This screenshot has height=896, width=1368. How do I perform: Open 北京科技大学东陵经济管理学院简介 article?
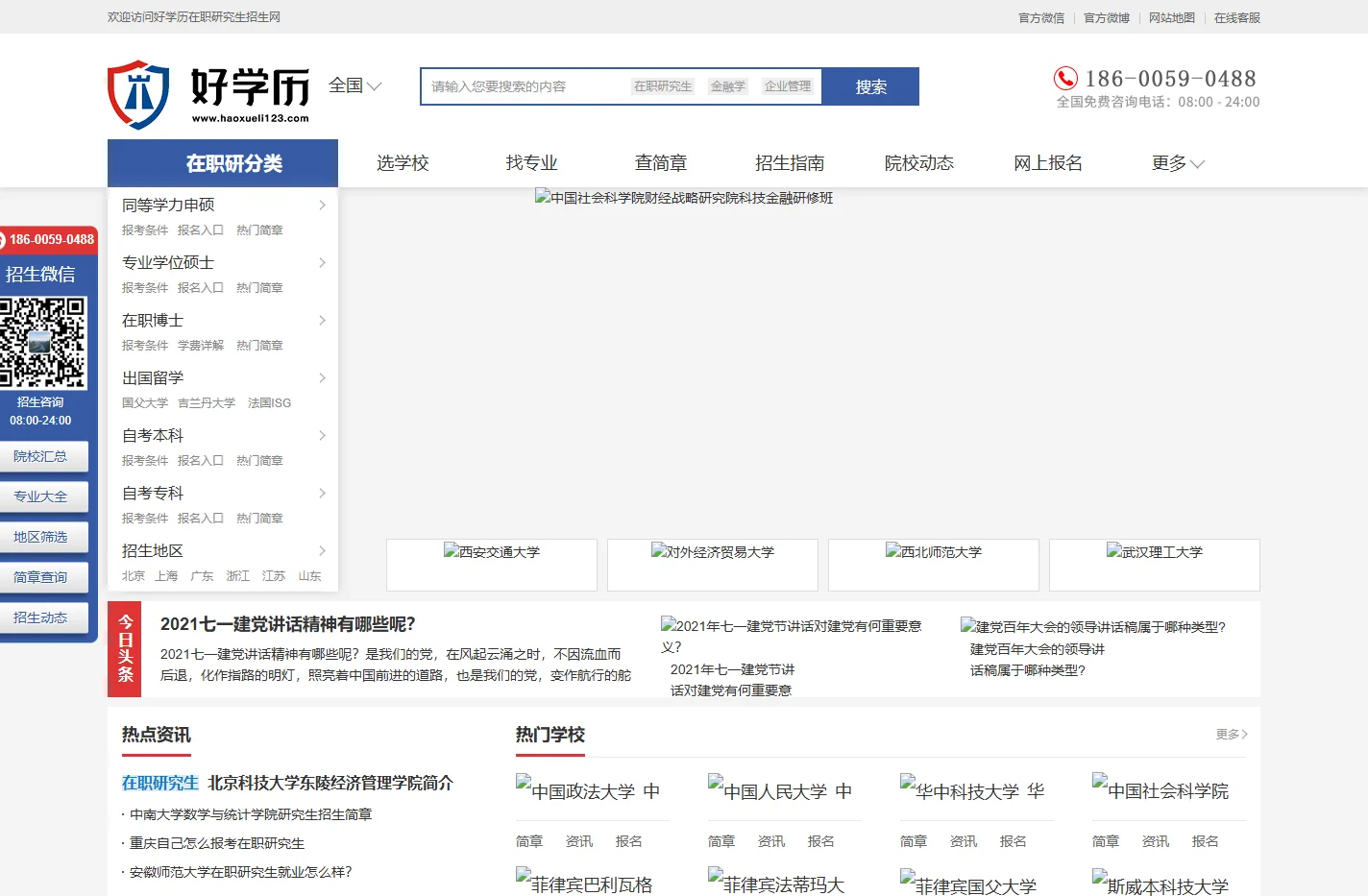[330, 783]
